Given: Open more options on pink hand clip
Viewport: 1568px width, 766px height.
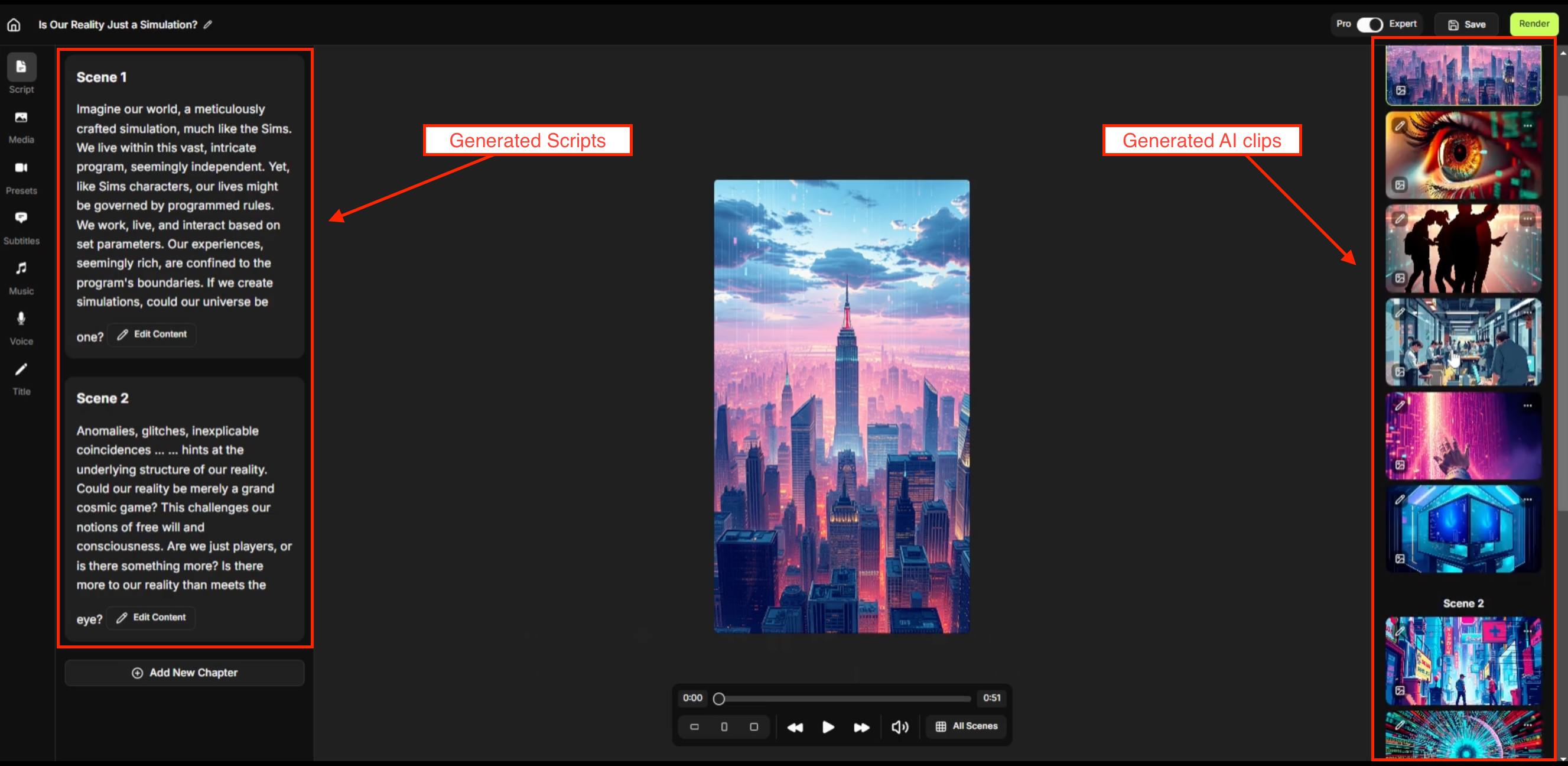Looking at the screenshot, I should coord(1527,405).
